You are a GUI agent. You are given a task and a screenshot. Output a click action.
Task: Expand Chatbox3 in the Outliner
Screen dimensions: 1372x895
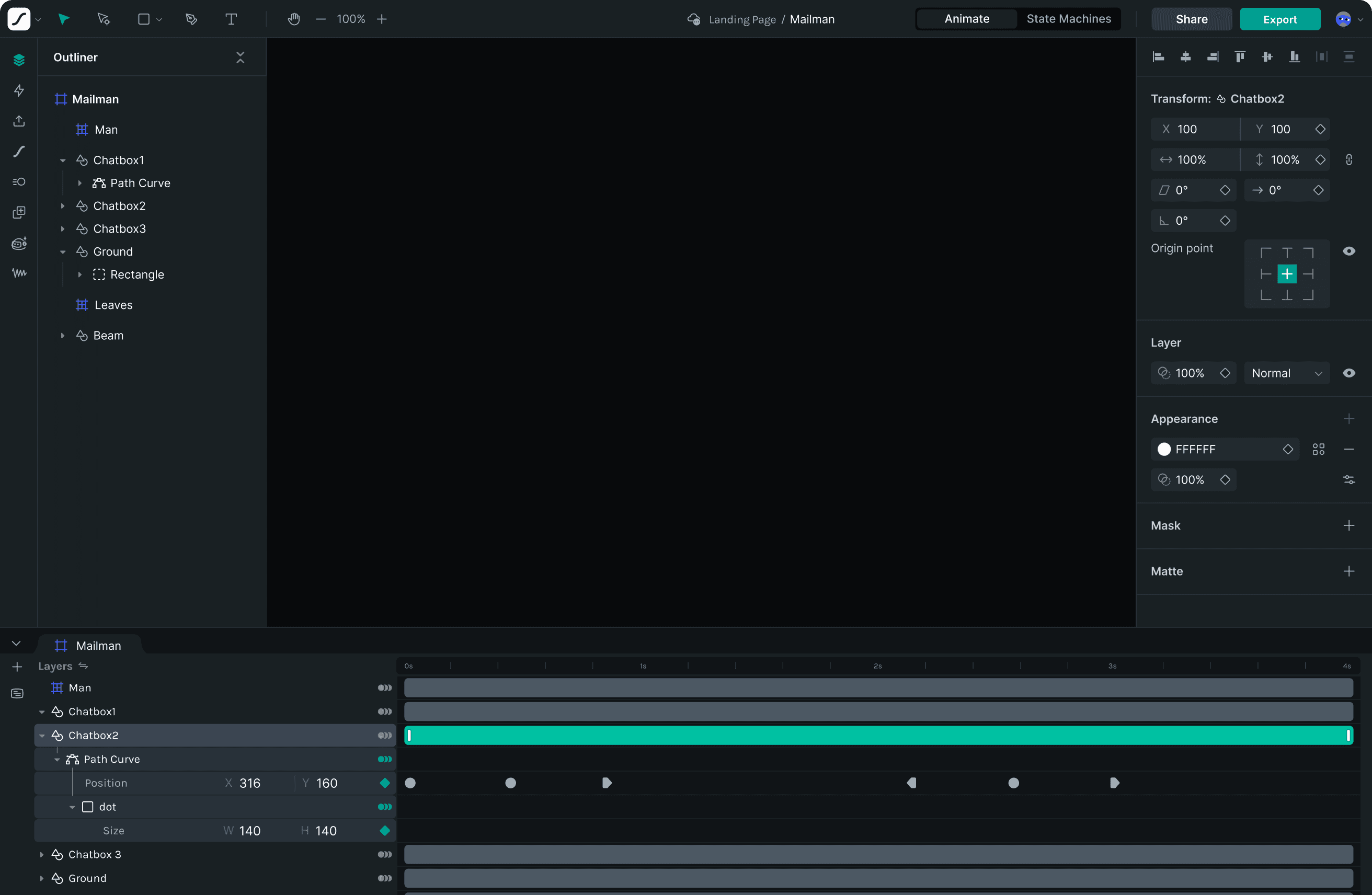[63, 229]
